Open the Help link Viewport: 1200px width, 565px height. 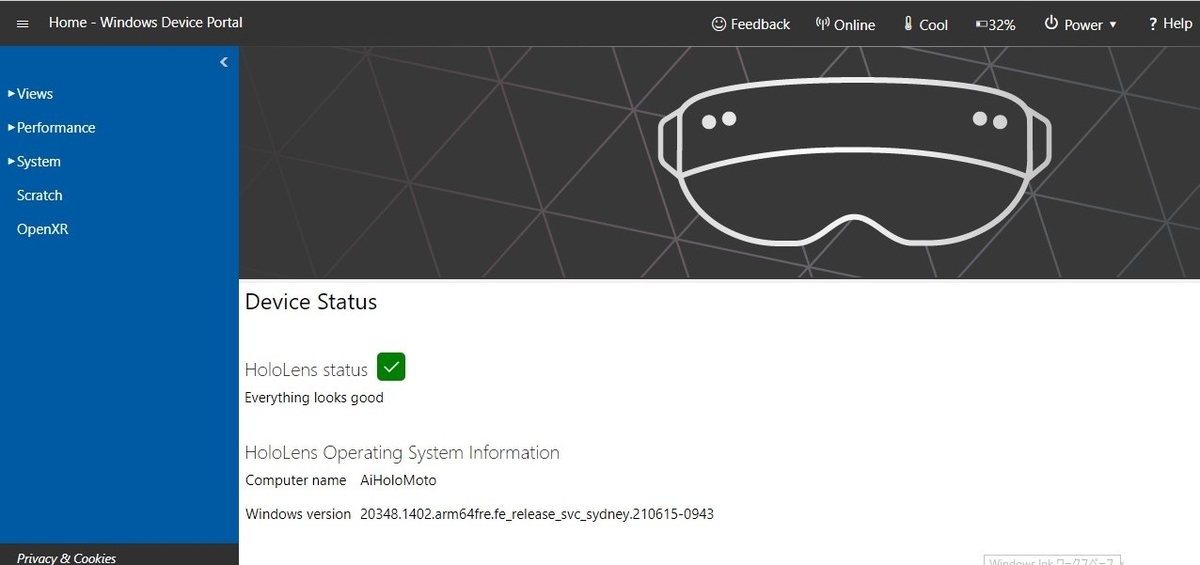pyautogui.click(x=1170, y=24)
